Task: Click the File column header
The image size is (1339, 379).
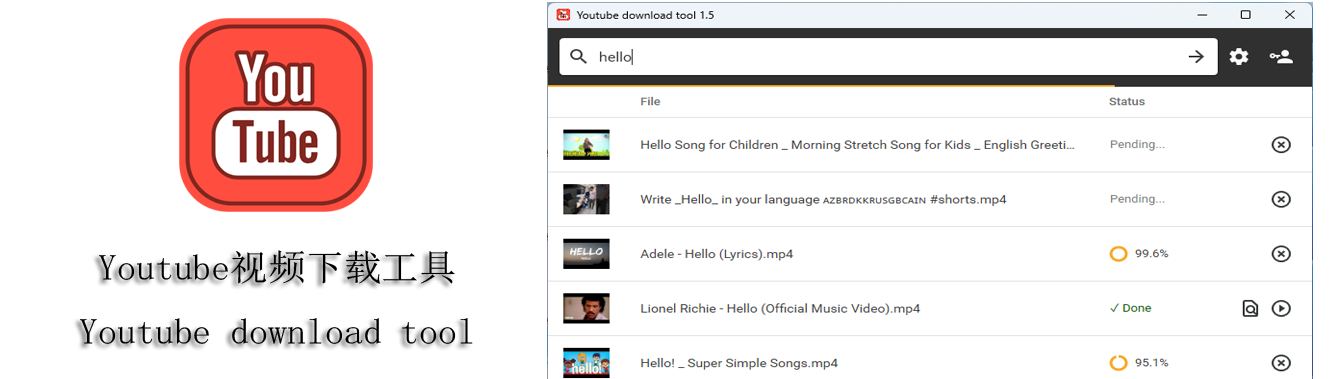Action: coord(650,102)
